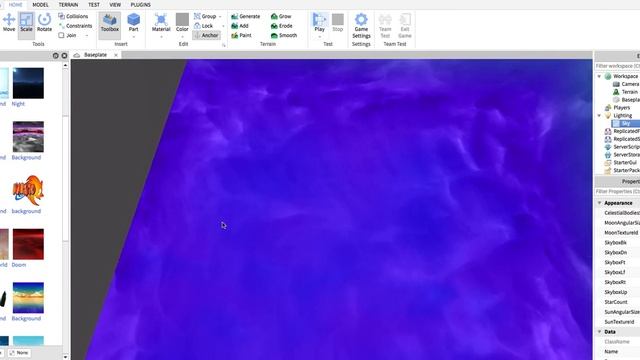Close the Baseplate document tab
The image size is (640, 360).
click(x=116, y=55)
